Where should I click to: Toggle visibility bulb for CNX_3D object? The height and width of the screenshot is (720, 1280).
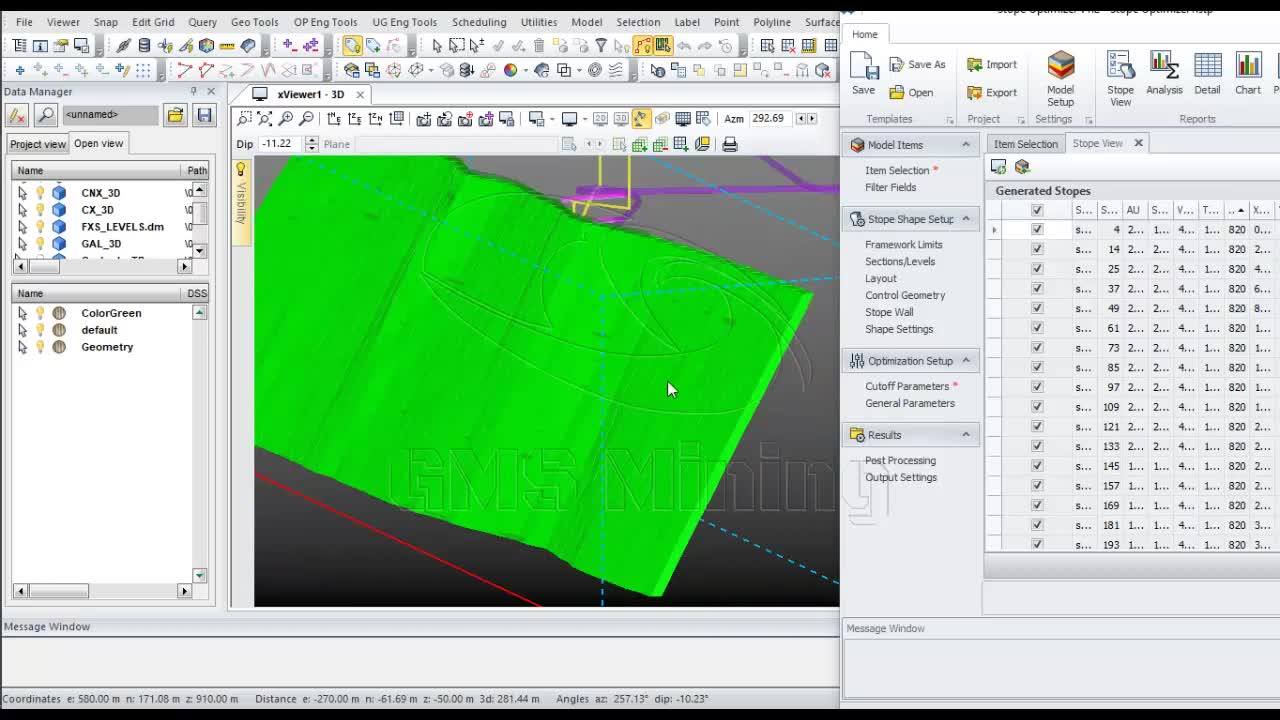pos(40,193)
